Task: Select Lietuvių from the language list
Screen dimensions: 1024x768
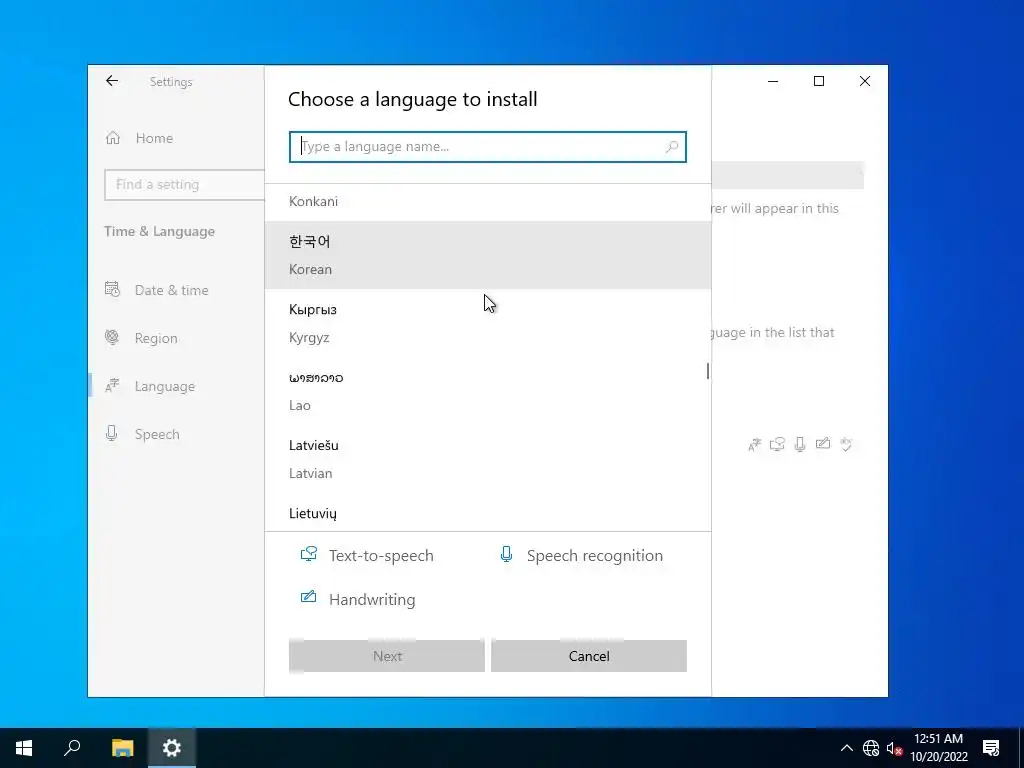Action: 487,513
